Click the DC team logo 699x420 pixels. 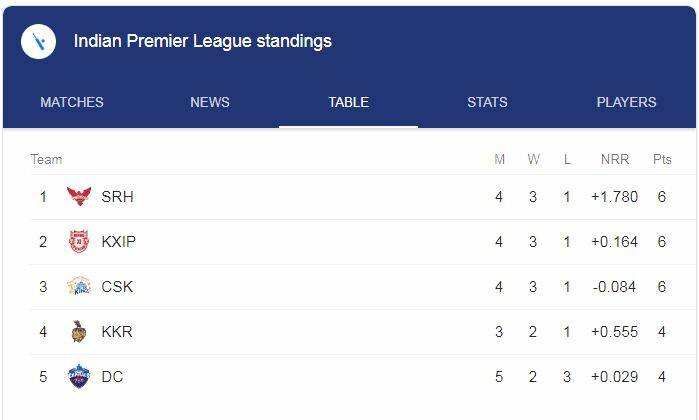(x=79, y=377)
